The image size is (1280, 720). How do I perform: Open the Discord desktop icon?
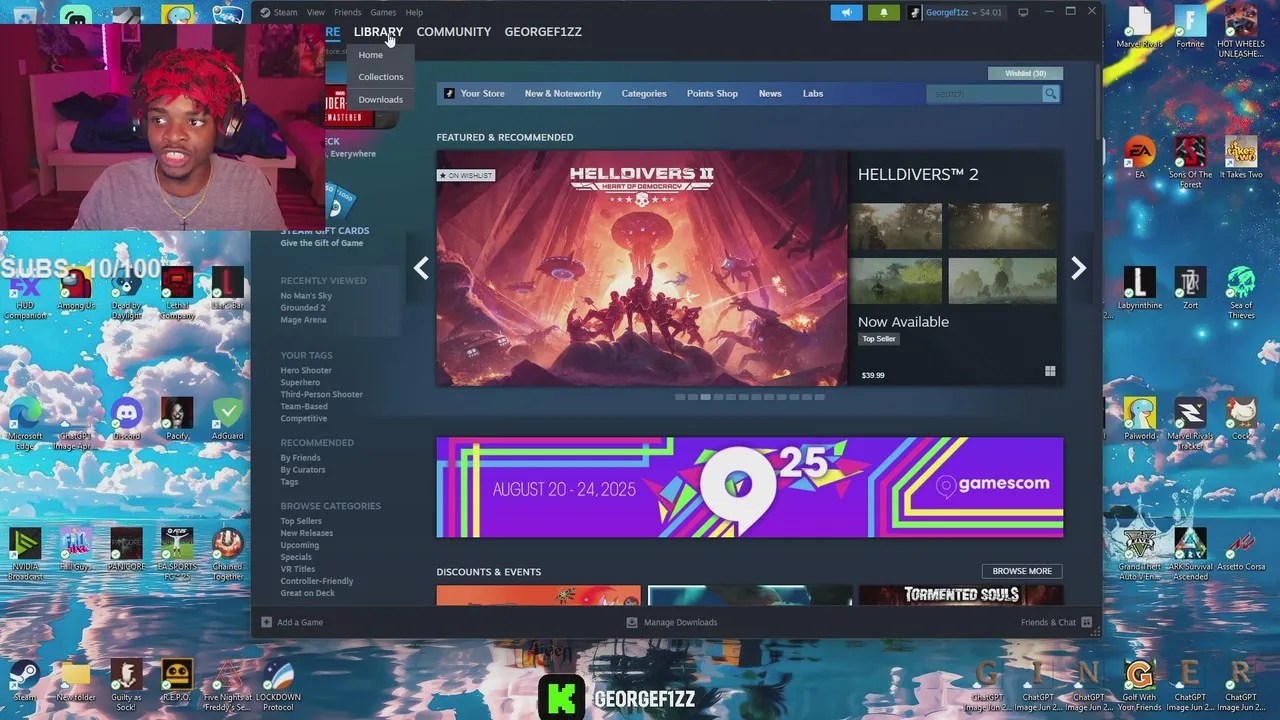127,419
